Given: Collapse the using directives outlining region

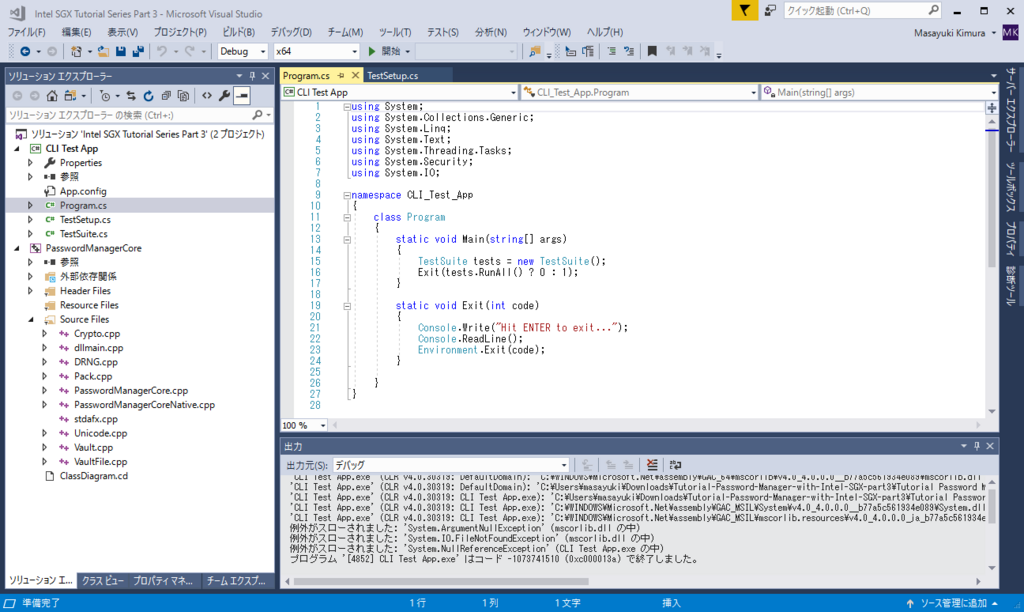Looking at the screenshot, I should pyautogui.click(x=347, y=106).
